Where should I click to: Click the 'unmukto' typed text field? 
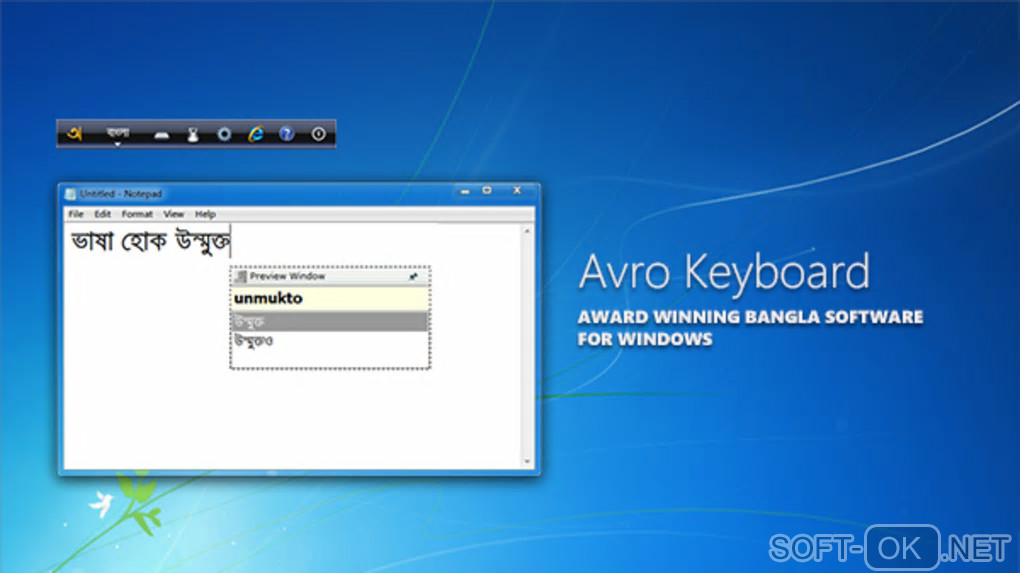[330, 299]
